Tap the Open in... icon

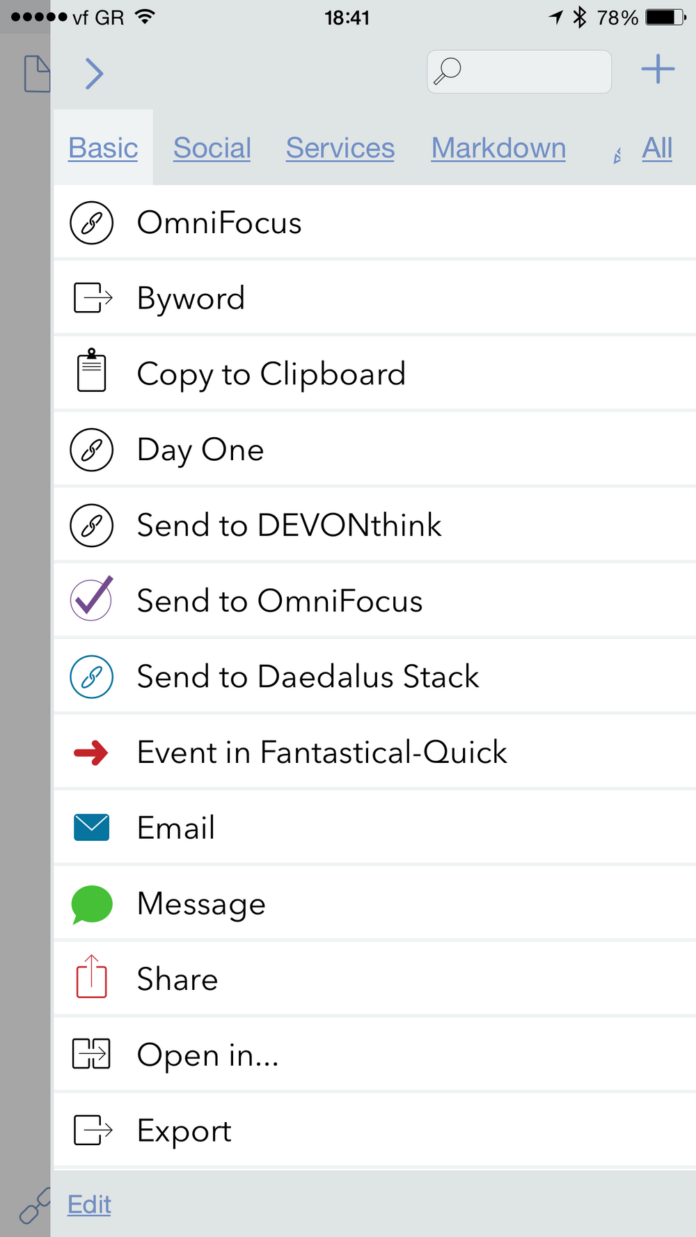91,1055
